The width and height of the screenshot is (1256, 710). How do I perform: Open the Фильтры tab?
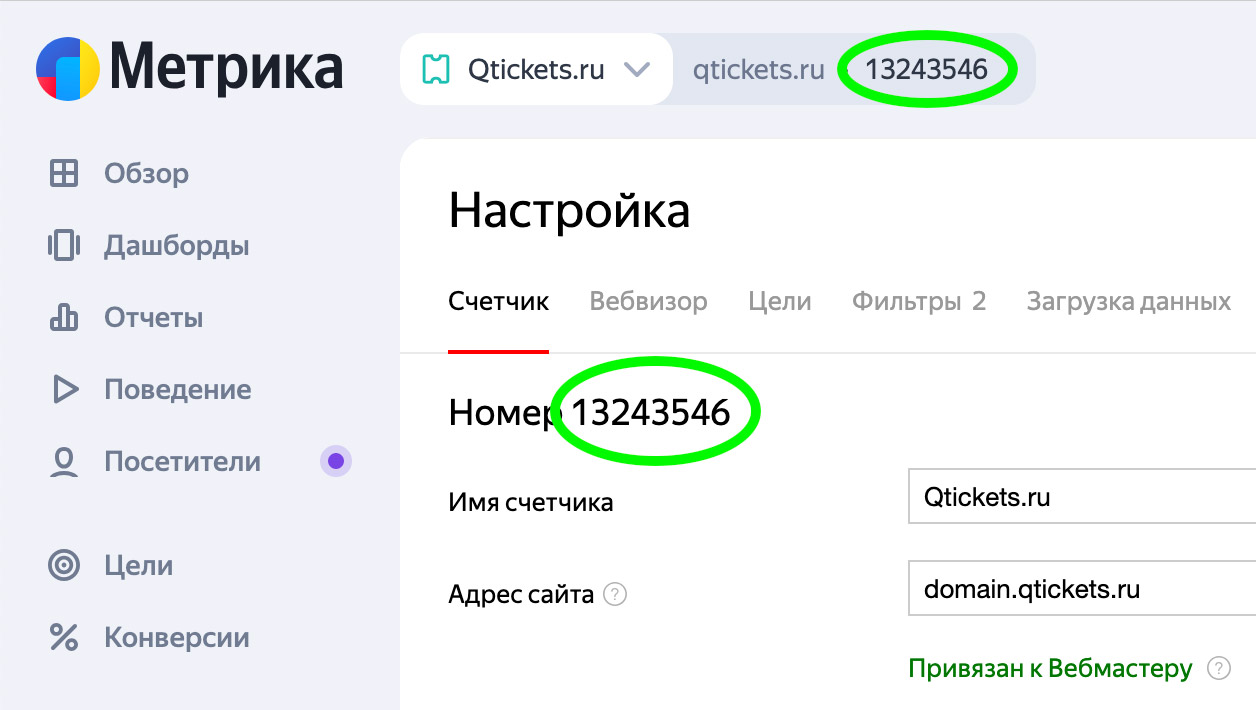pos(919,301)
